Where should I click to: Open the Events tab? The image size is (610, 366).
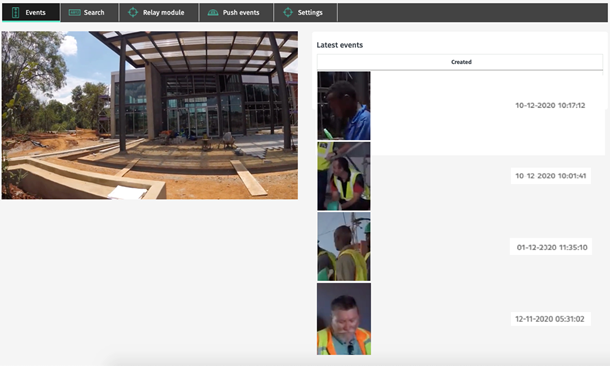pyautogui.click(x=31, y=12)
